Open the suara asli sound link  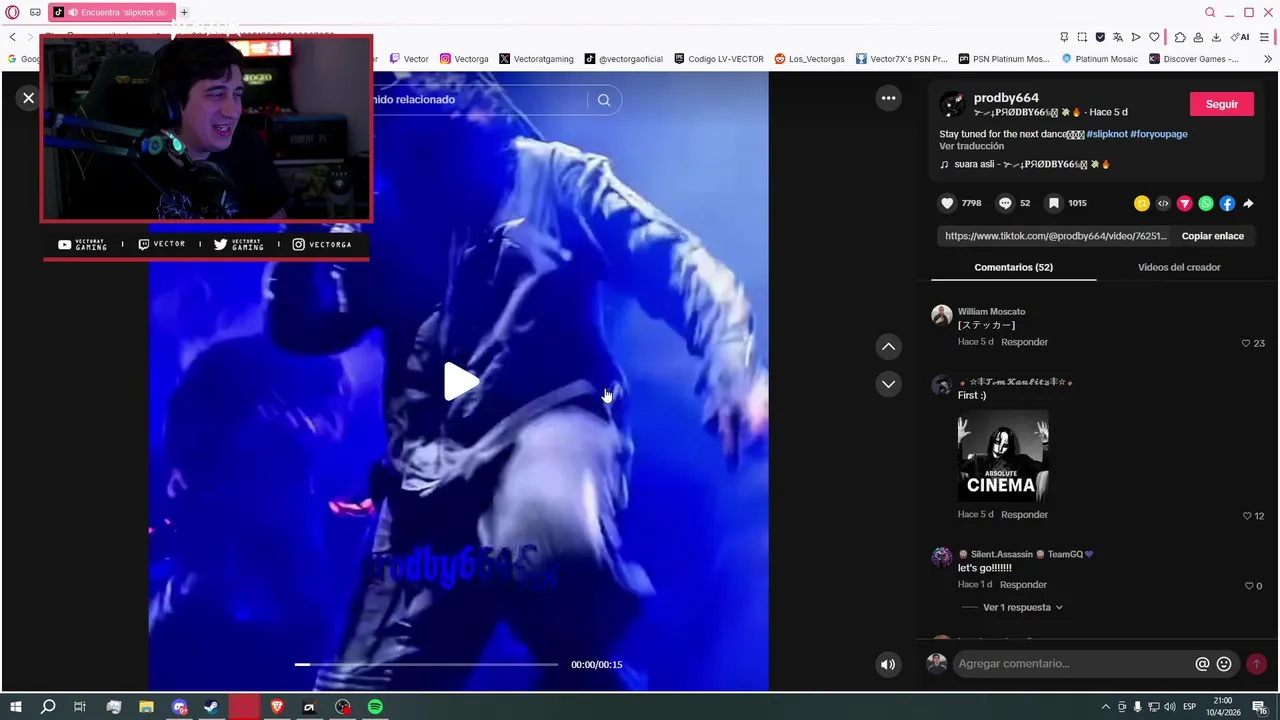click(x=1025, y=164)
